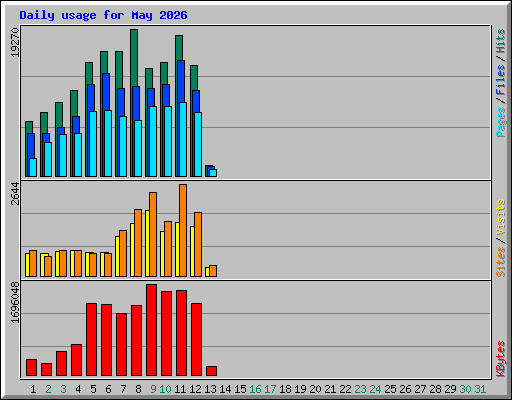Select day 16 on the x-axis
This screenshot has width=512, height=400.
pos(255,389)
